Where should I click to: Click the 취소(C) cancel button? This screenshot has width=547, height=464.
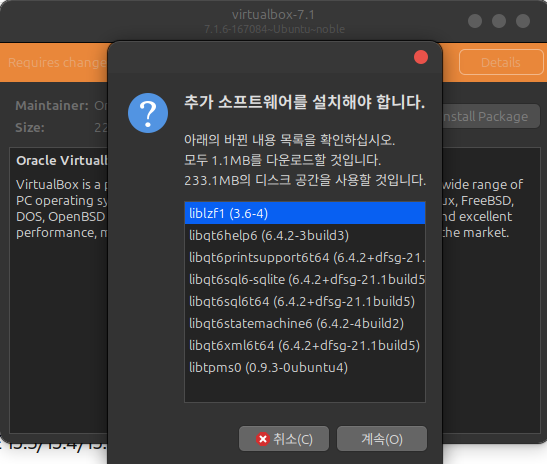pos(284,439)
